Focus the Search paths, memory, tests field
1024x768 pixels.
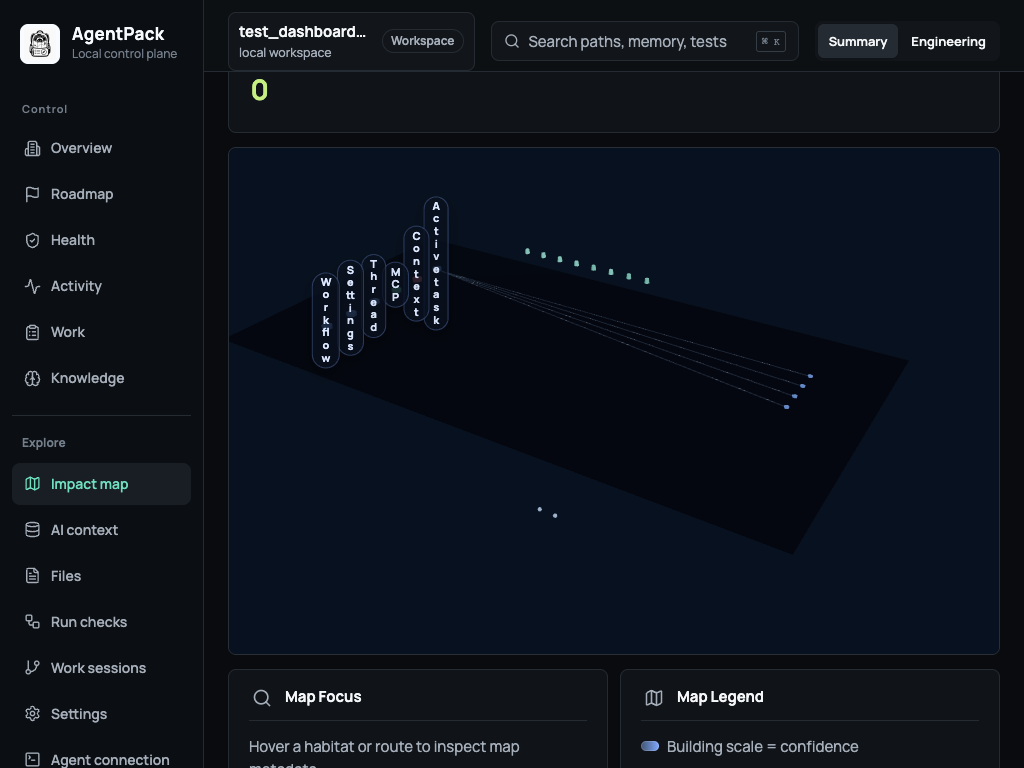click(645, 41)
